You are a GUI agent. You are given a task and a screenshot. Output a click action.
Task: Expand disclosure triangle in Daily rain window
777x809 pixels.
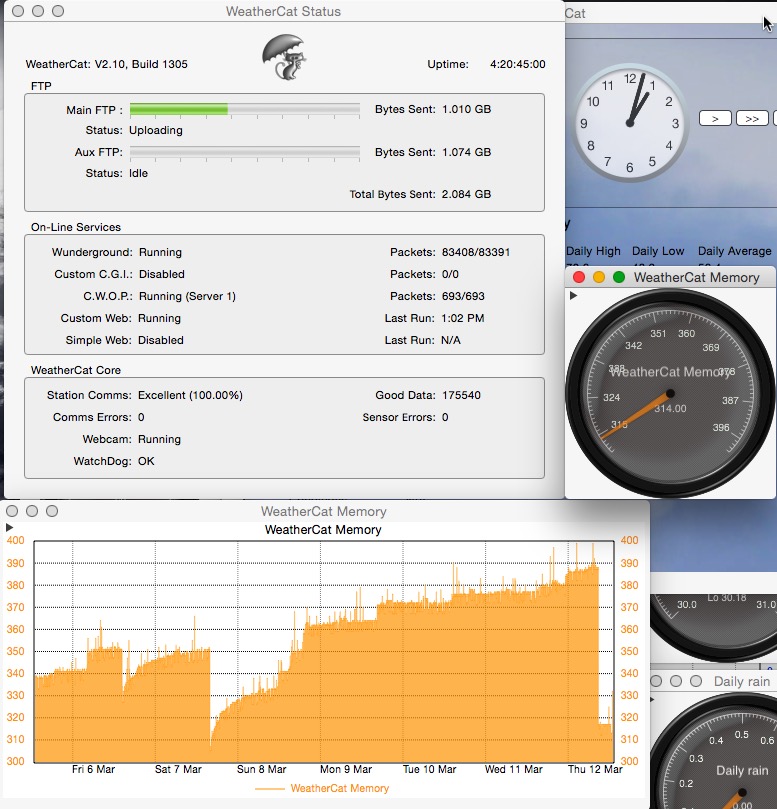tap(652, 700)
